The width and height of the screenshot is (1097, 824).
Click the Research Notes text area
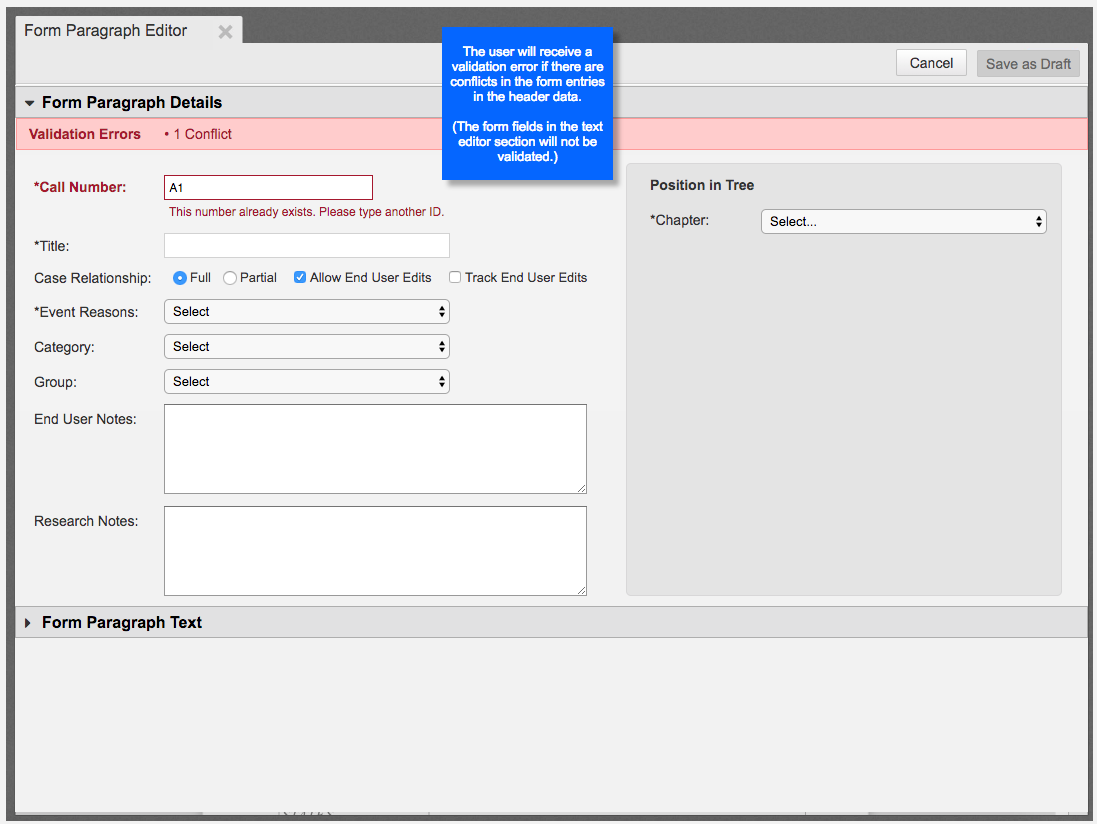click(x=375, y=551)
